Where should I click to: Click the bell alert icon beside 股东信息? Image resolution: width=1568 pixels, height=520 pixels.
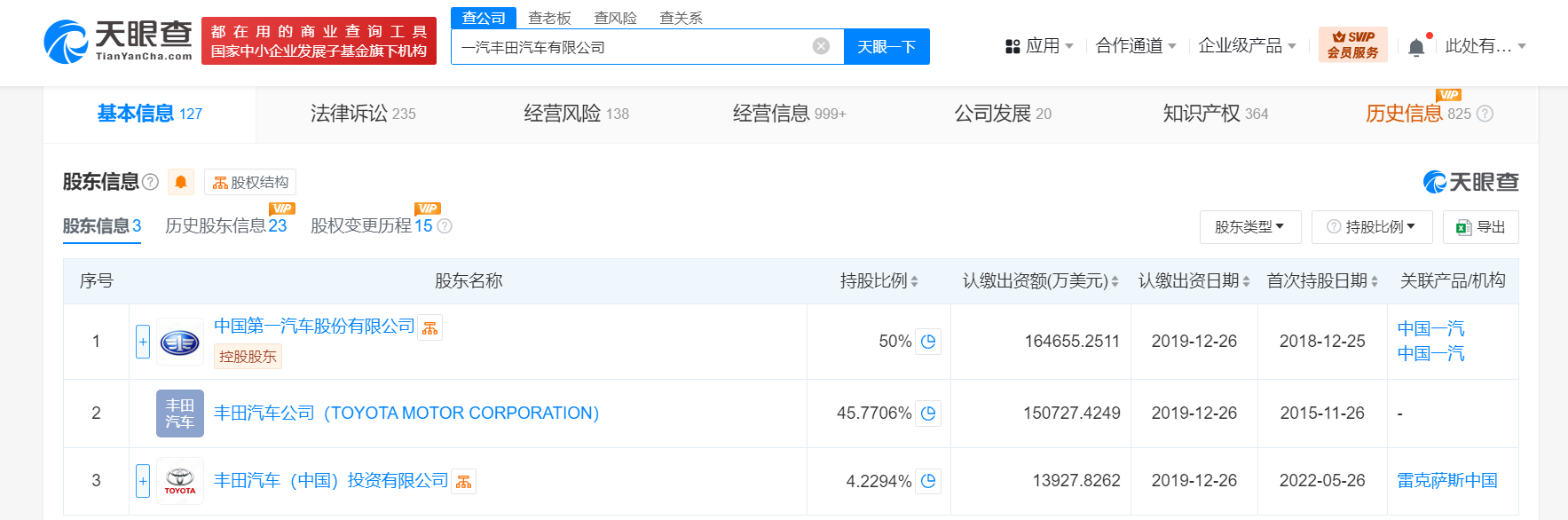point(181,182)
